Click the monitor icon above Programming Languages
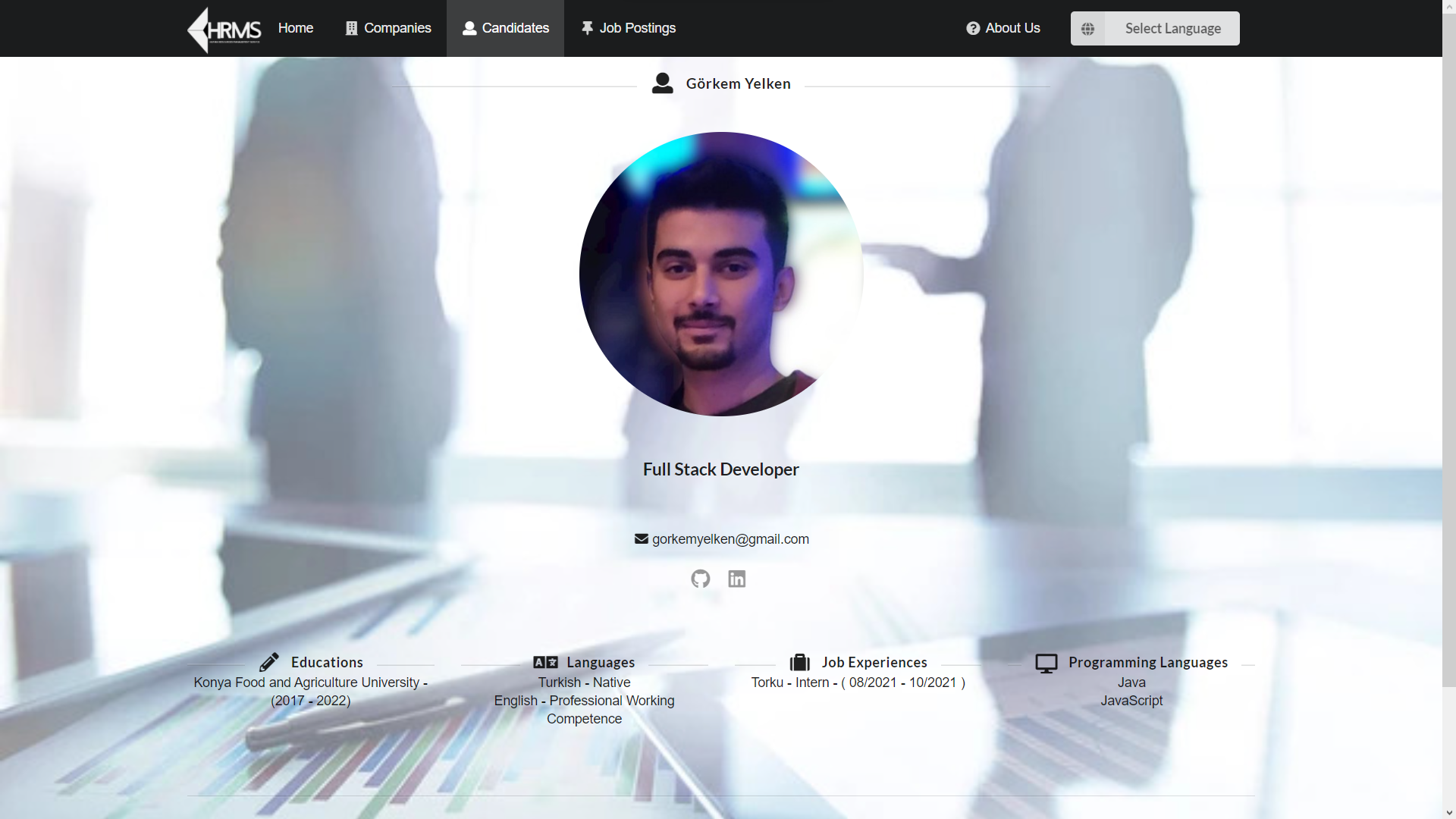 [x=1047, y=662]
